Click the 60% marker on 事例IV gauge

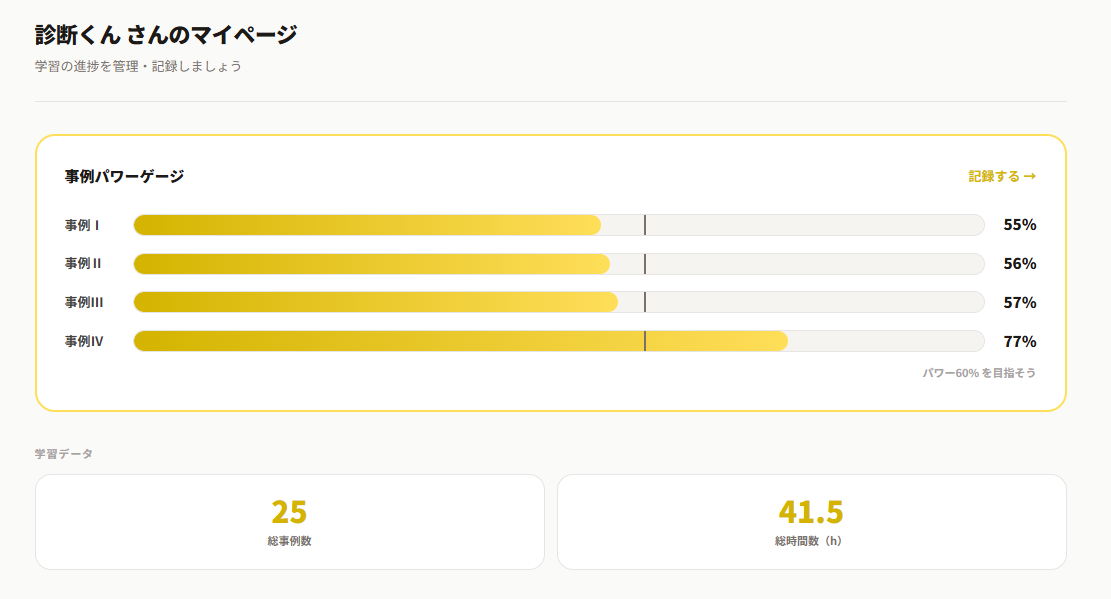point(645,341)
